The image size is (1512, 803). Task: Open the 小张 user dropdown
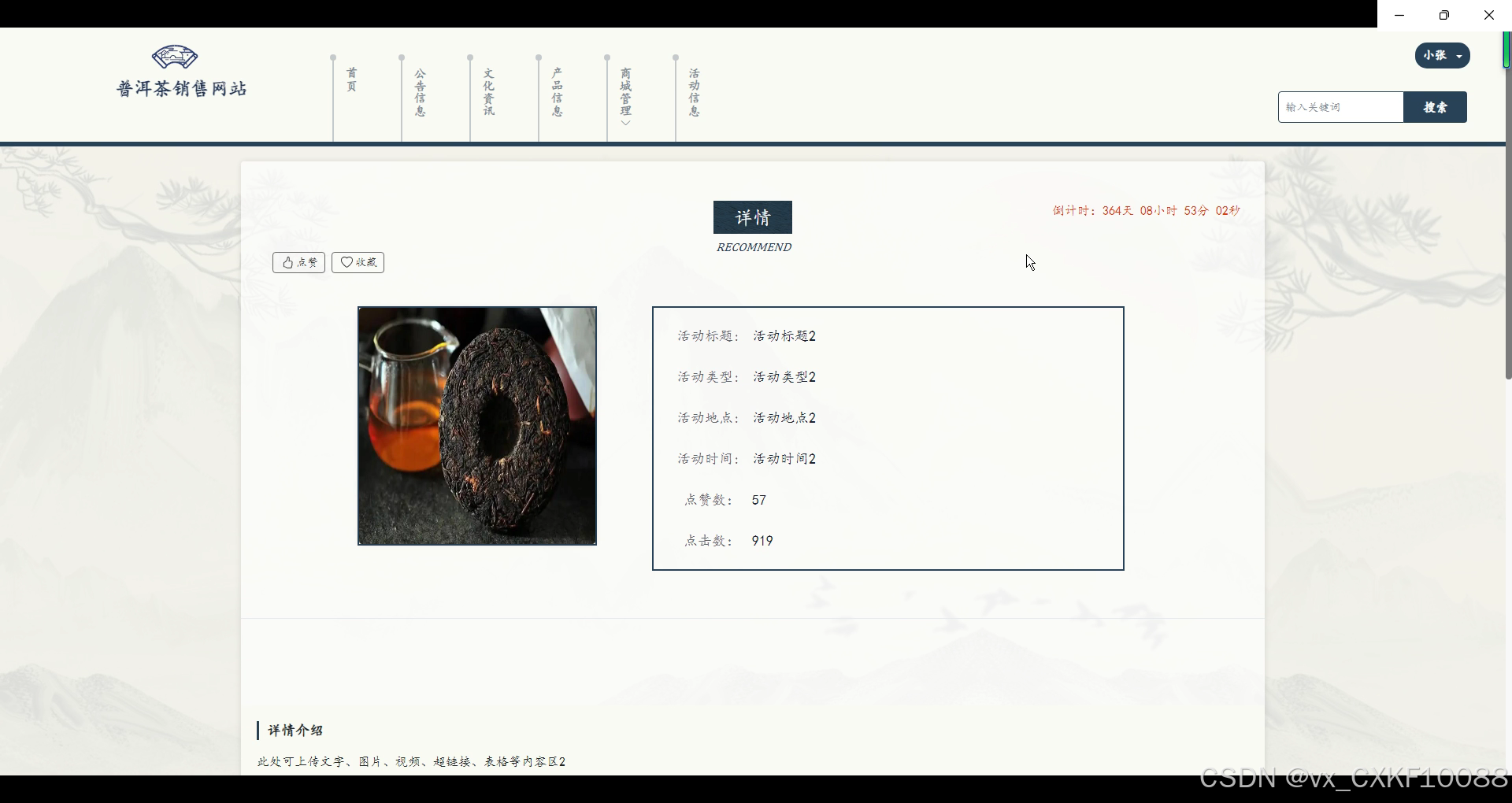pos(1442,55)
